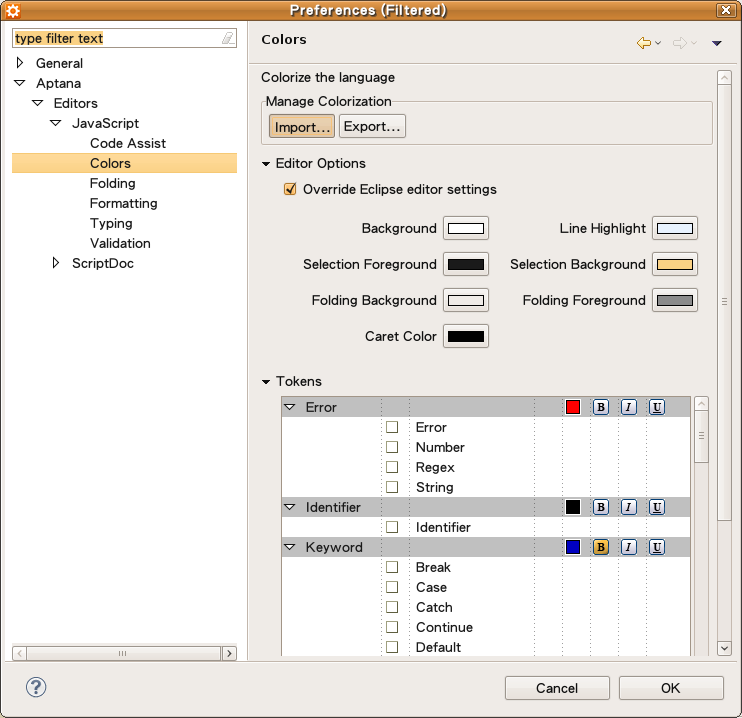Check the Case keyword checkbox
This screenshot has height=718, width=742.
(x=392, y=587)
